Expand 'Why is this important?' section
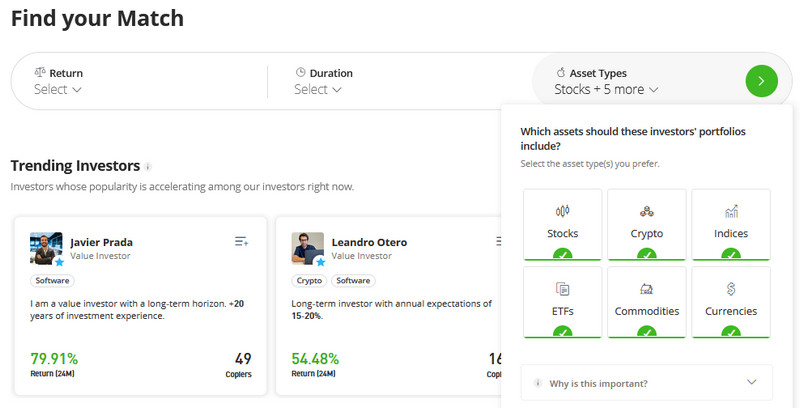Image resolution: width=800 pixels, height=408 pixels. [646, 383]
